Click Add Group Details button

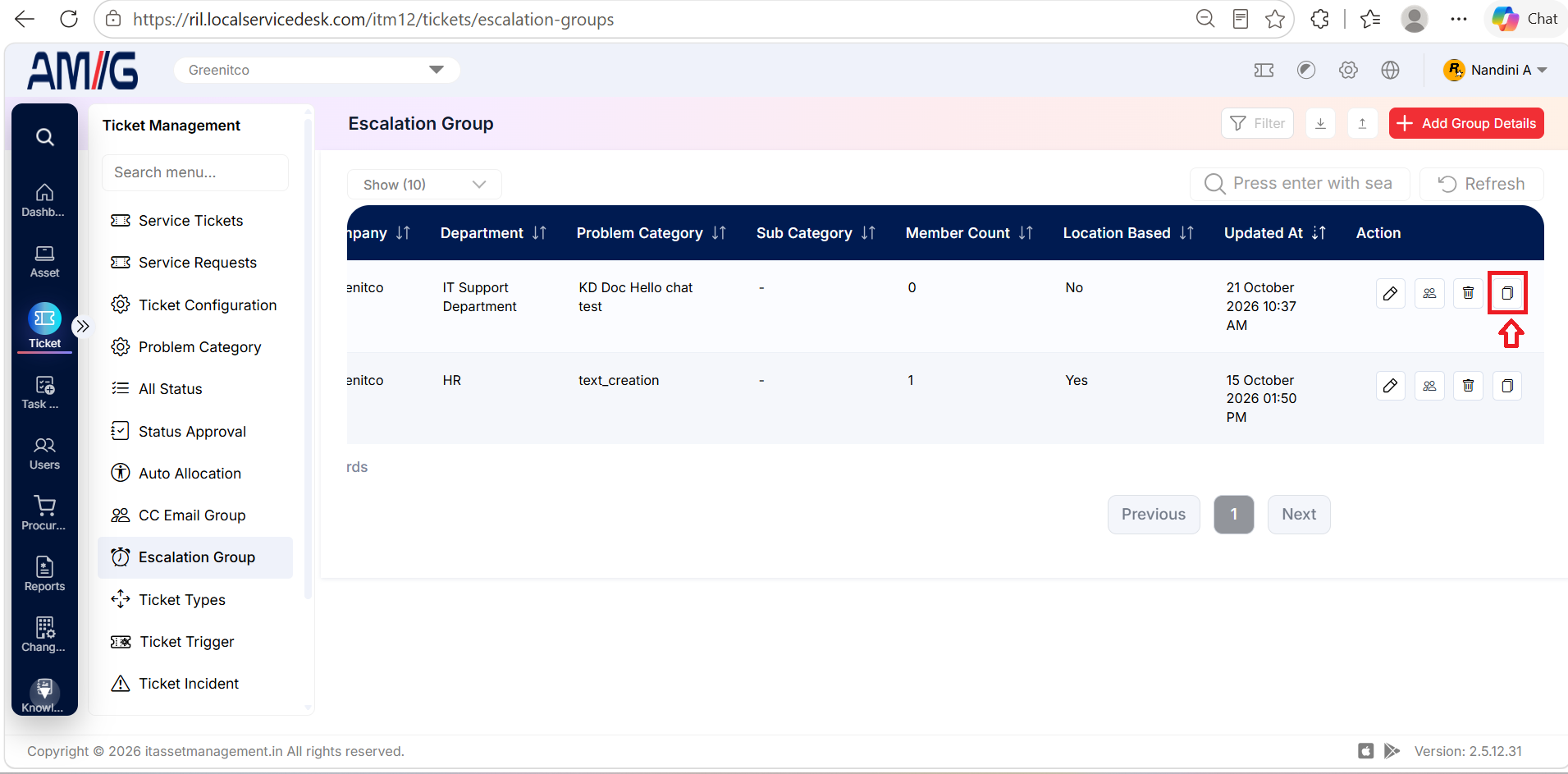click(x=1466, y=123)
